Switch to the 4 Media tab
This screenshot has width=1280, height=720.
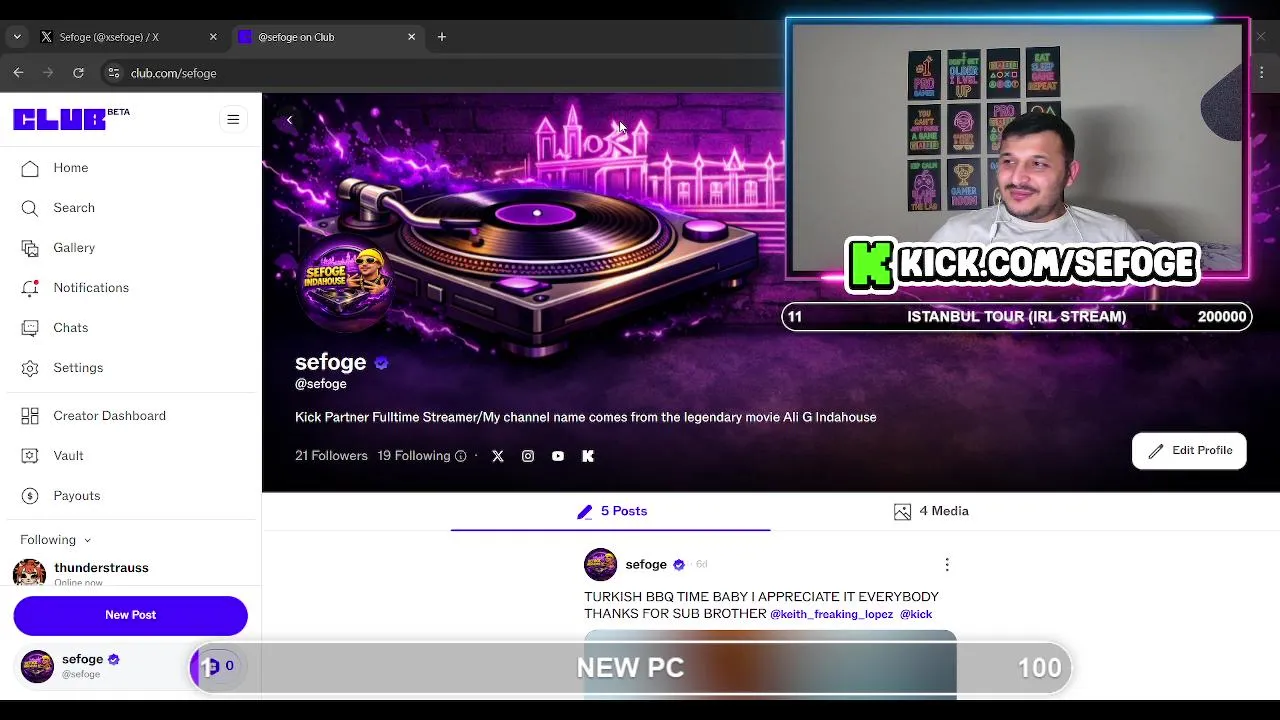(931, 511)
